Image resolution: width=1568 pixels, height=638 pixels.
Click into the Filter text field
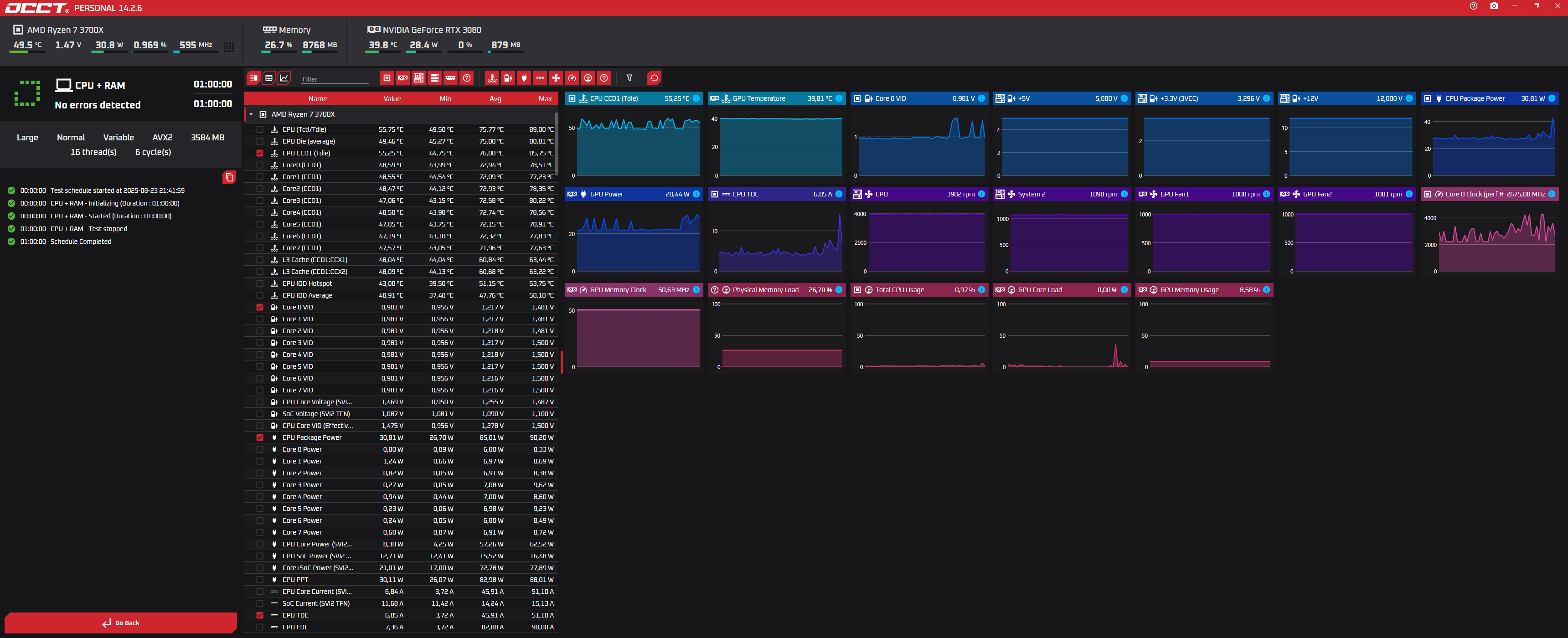335,79
